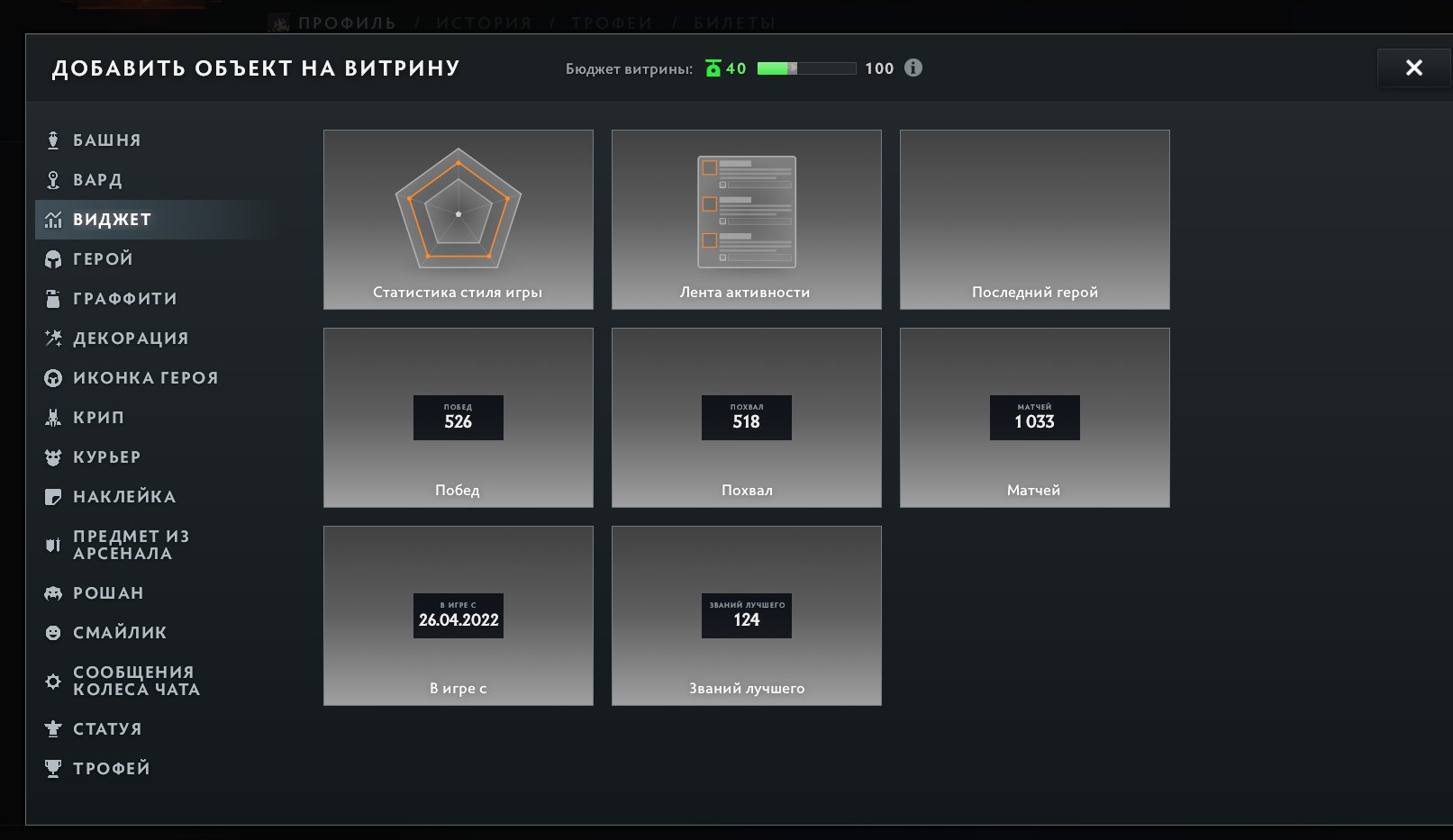
Task: Click the creep icon beside КРИП
Action: [x=53, y=418]
